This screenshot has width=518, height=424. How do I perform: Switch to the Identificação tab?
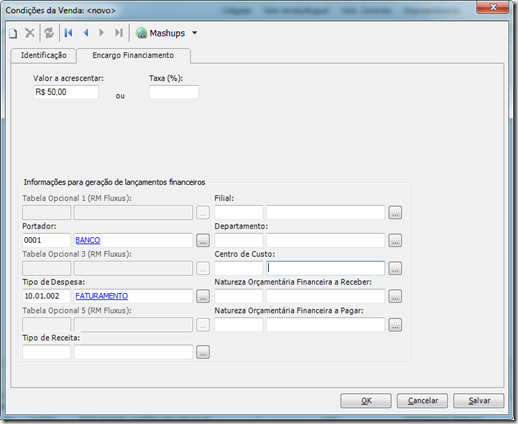(x=44, y=55)
